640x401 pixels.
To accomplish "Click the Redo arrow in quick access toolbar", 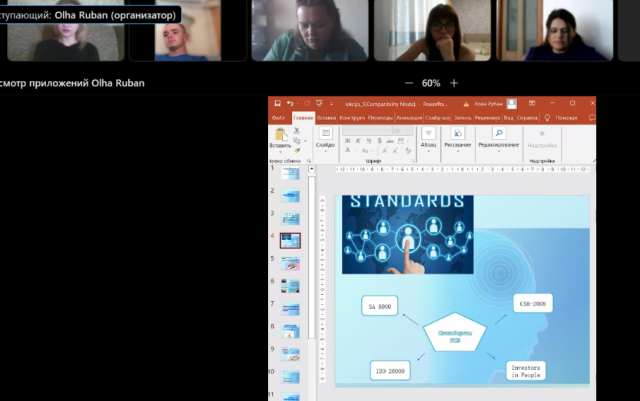I will [307, 103].
